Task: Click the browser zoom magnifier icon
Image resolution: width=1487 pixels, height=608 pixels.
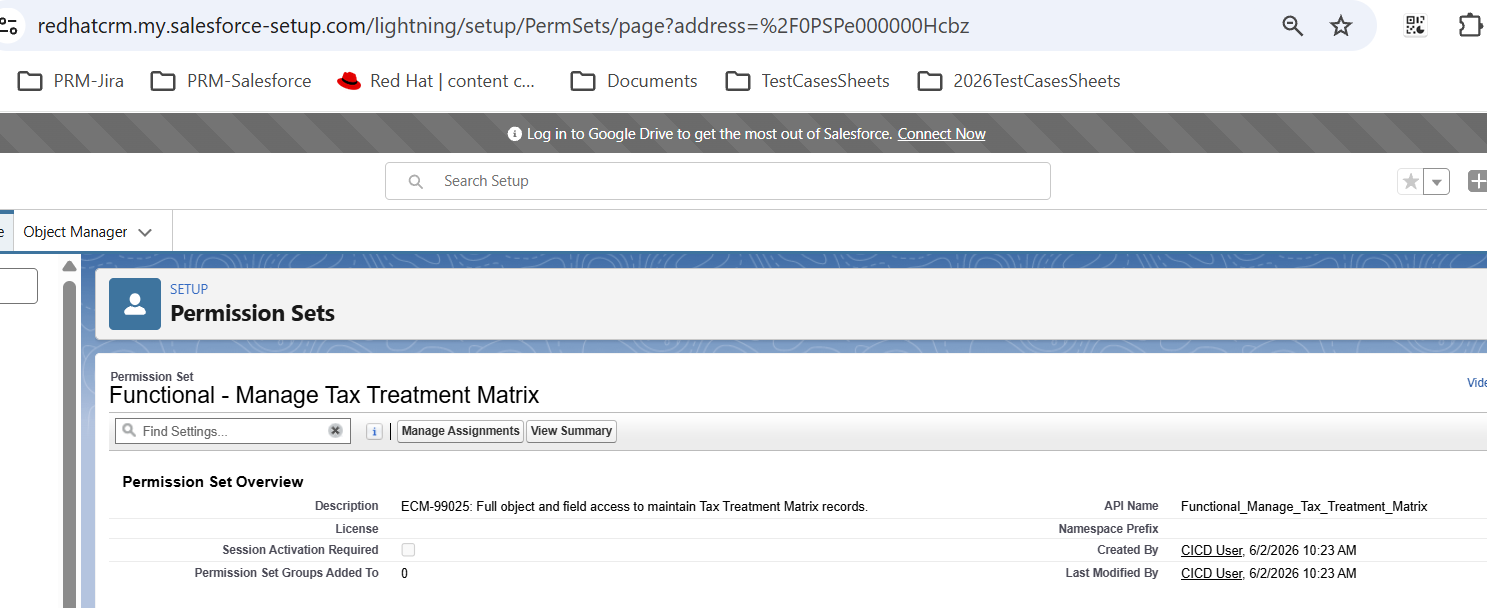Action: (1293, 26)
